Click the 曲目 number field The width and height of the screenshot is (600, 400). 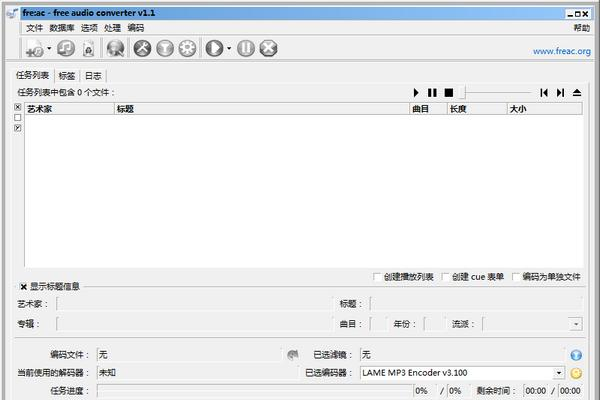(x=379, y=324)
